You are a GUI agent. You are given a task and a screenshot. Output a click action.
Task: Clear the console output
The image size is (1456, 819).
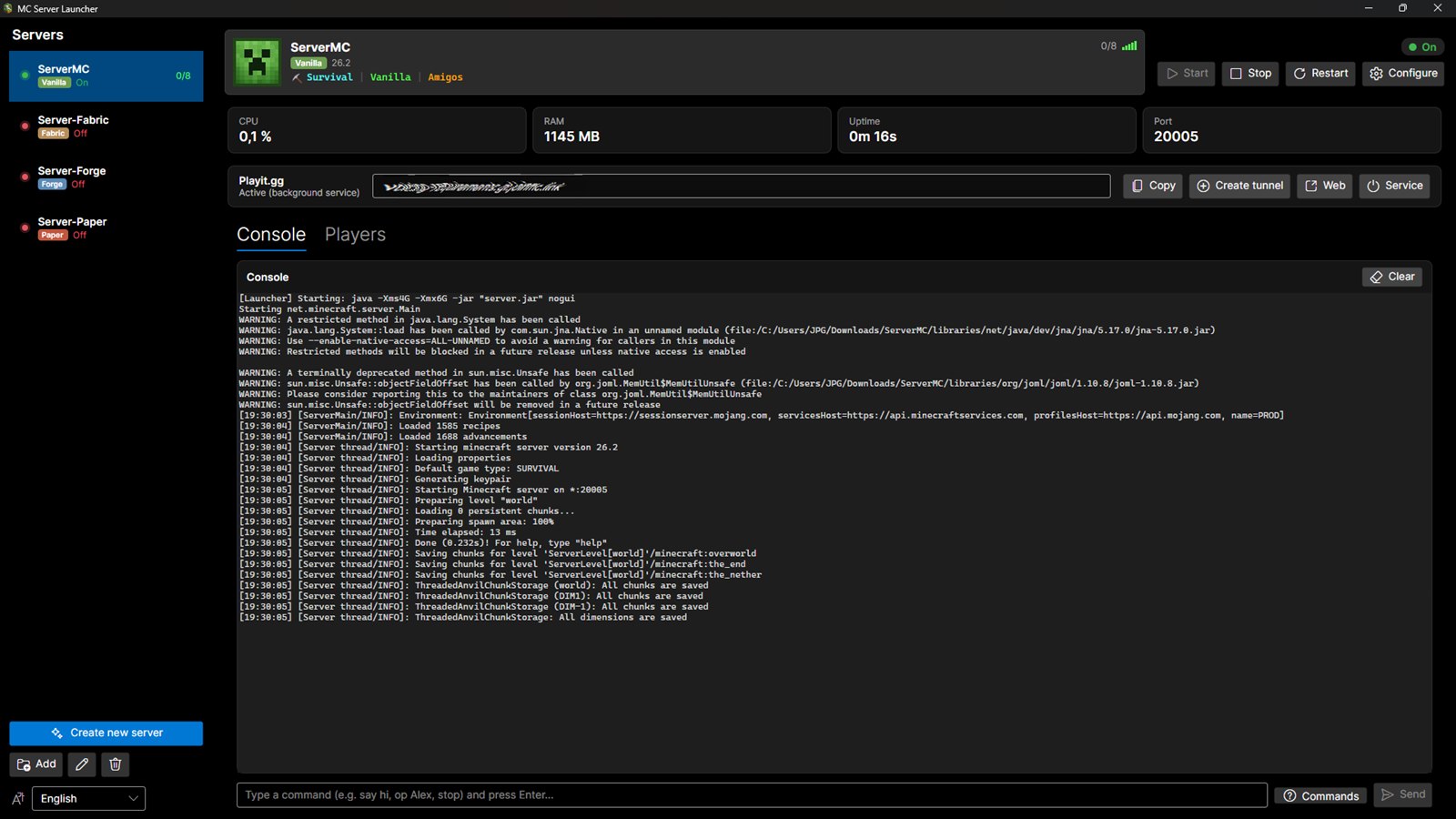pyautogui.click(x=1392, y=277)
